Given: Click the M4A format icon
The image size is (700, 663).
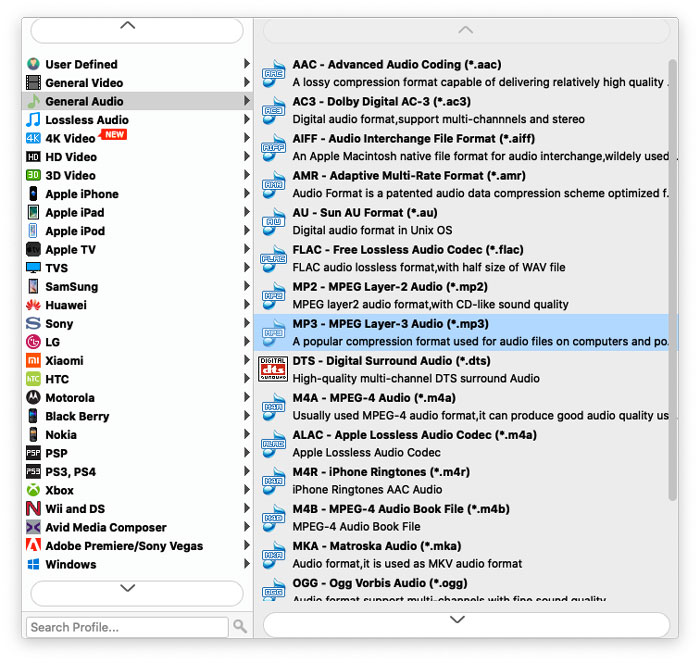Looking at the screenshot, I should click(273, 407).
